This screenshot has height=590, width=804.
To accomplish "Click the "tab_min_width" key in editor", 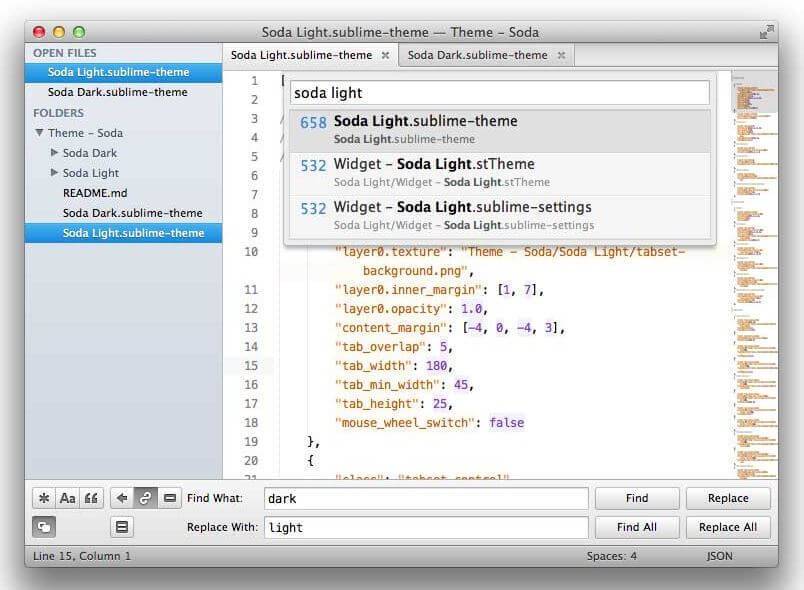I will (x=388, y=385).
